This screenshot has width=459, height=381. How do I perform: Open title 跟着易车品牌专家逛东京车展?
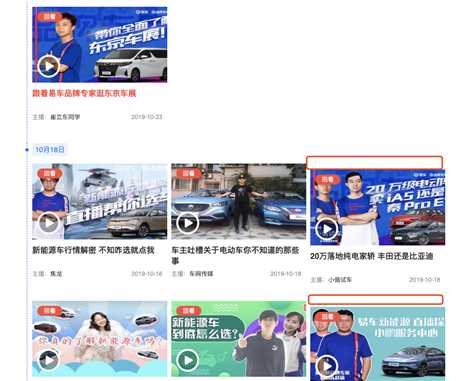coord(84,93)
